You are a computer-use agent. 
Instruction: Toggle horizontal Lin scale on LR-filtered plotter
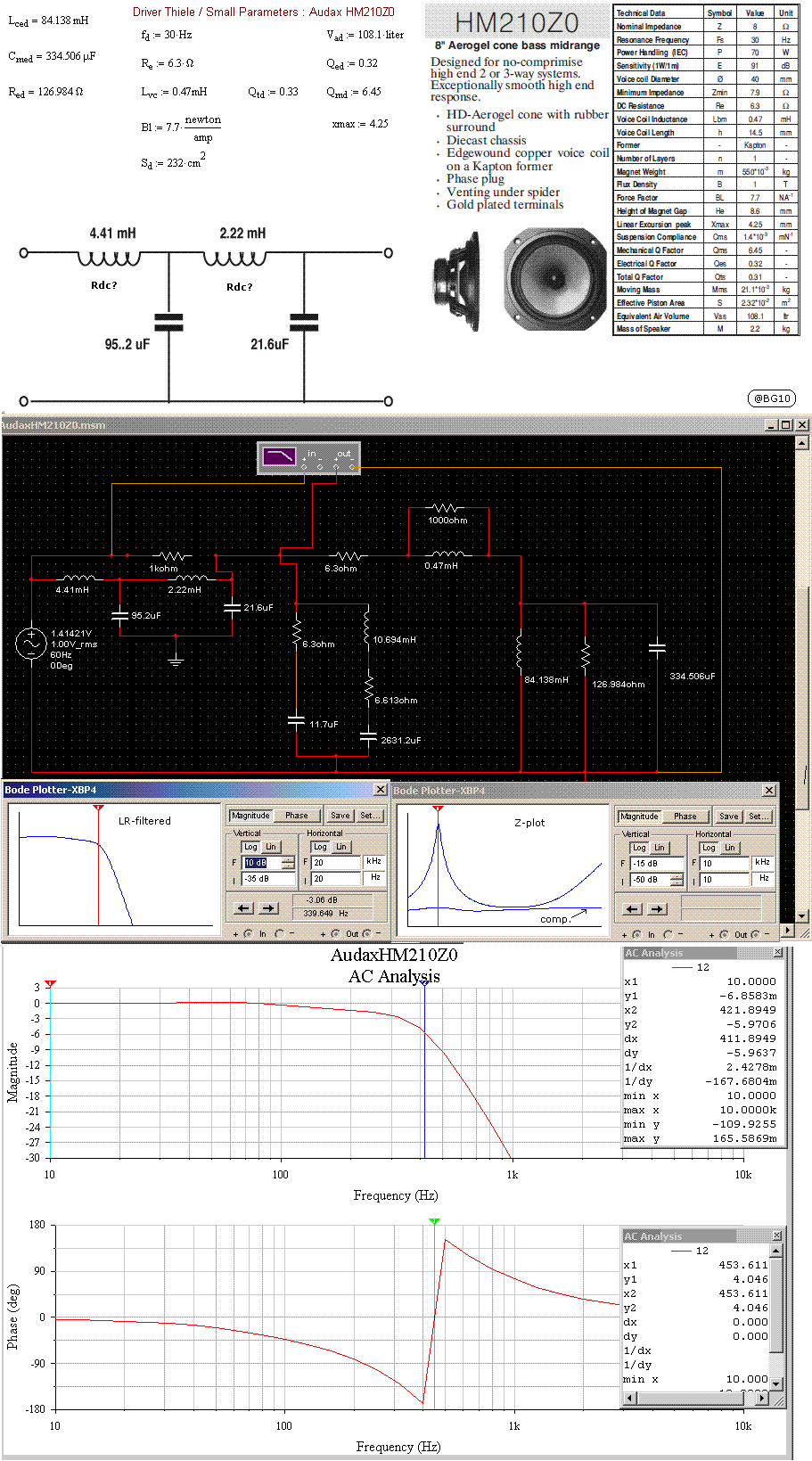click(341, 847)
